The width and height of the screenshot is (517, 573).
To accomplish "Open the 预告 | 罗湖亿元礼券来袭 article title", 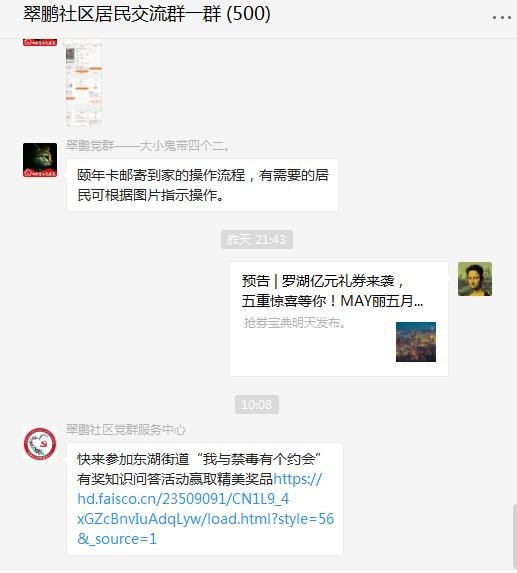I will [x=332, y=291].
